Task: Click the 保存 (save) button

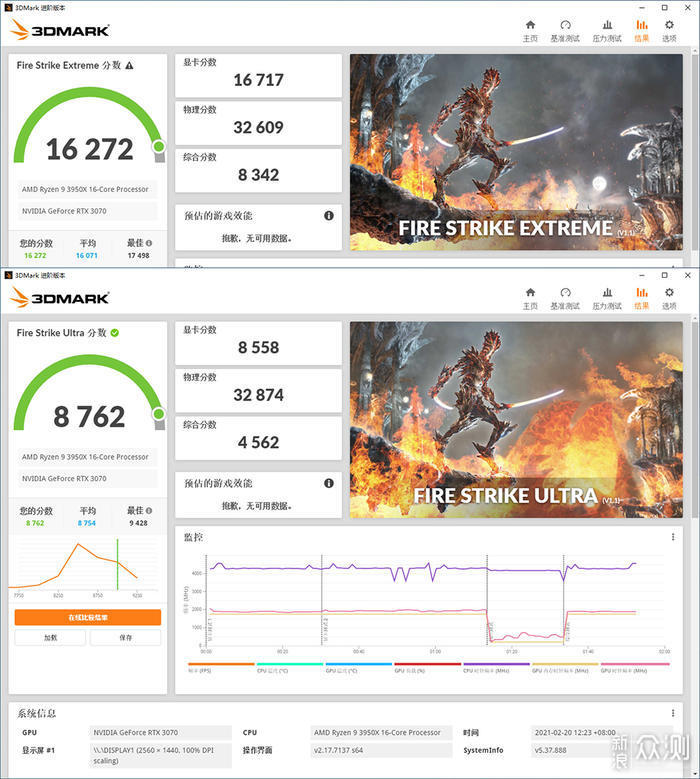Action: point(126,637)
